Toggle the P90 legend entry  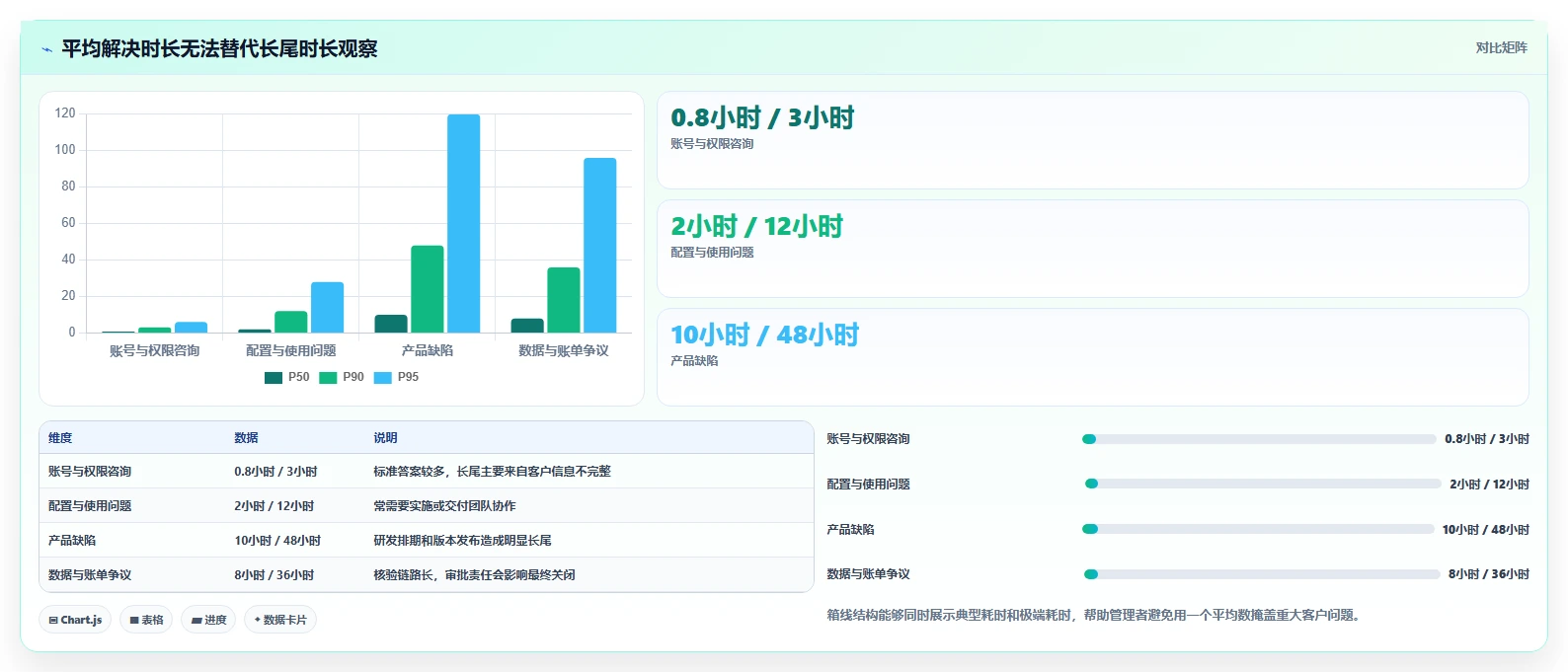[342, 377]
